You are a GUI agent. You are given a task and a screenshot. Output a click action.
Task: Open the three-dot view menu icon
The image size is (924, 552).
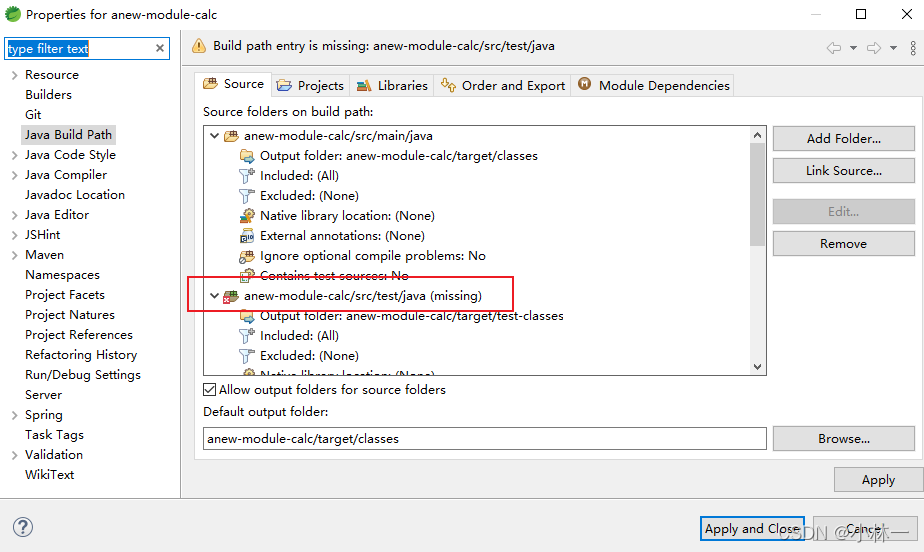click(x=913, y=48)
